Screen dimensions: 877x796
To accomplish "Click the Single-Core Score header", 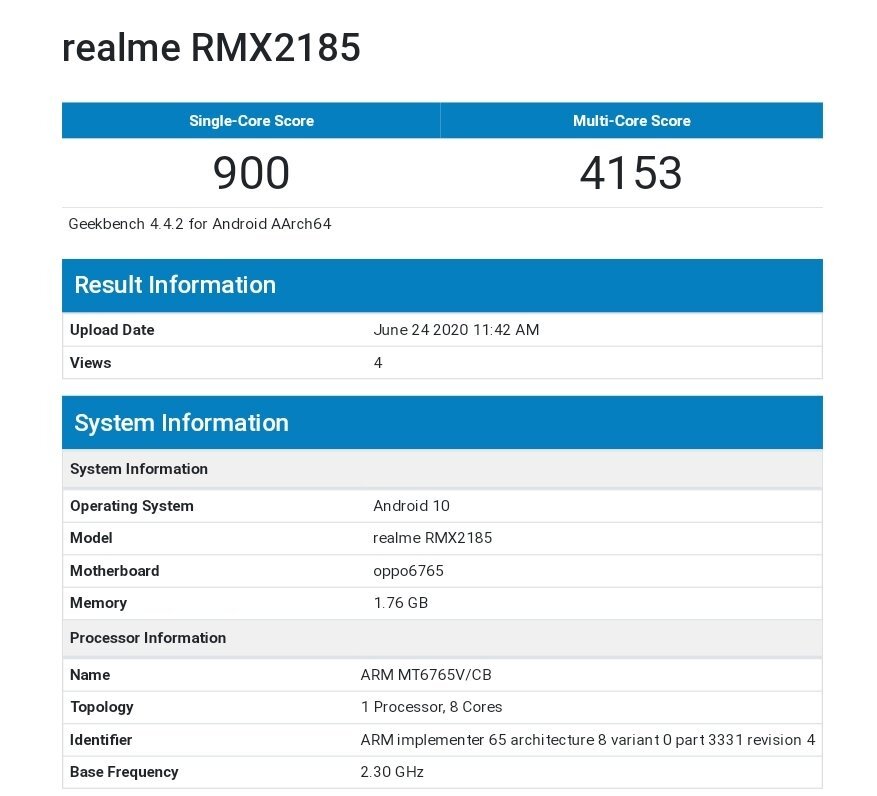I will 251,121.
